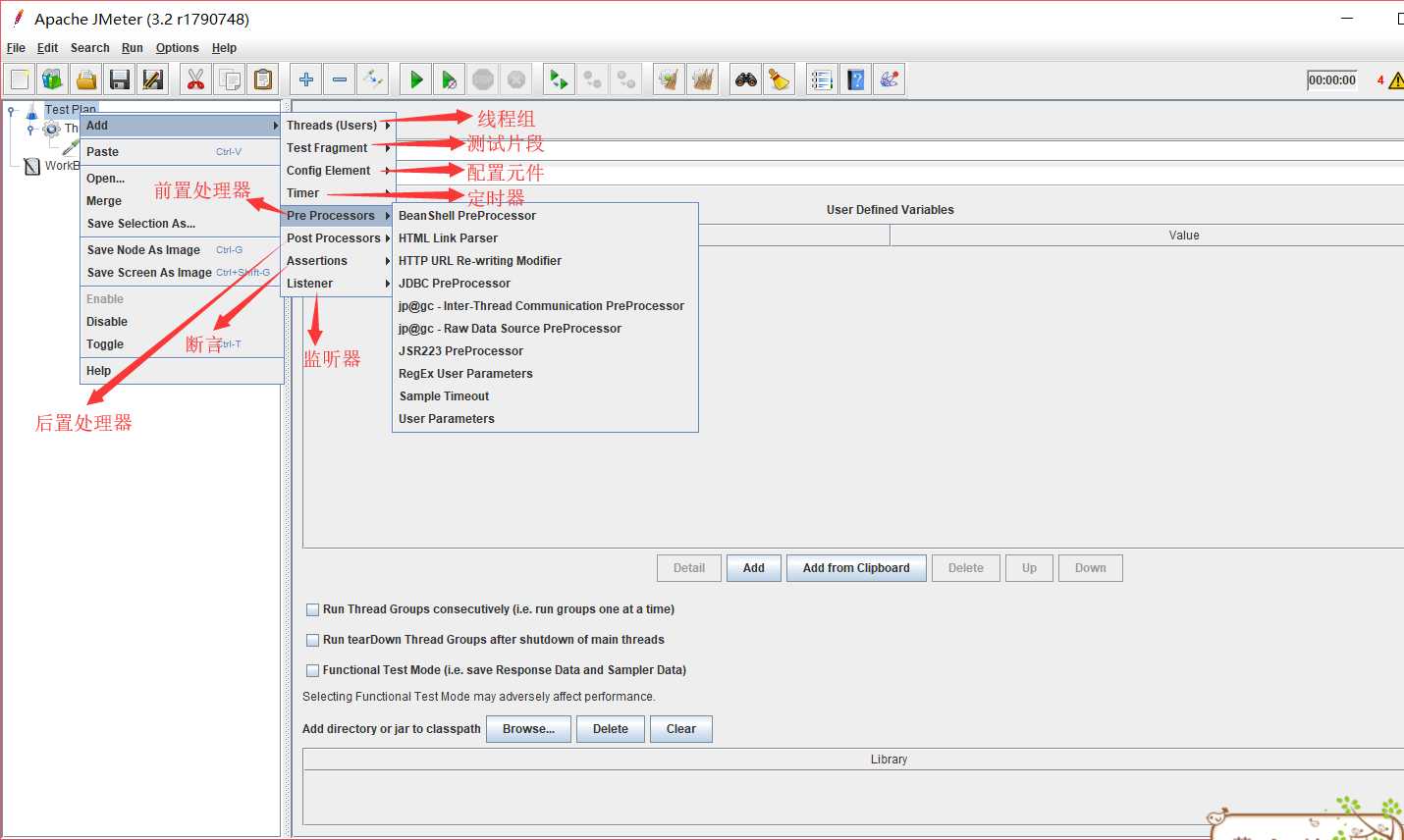Select JSR223 PreProcessor
Screen dimensions: 1404x840
(545, 351)
